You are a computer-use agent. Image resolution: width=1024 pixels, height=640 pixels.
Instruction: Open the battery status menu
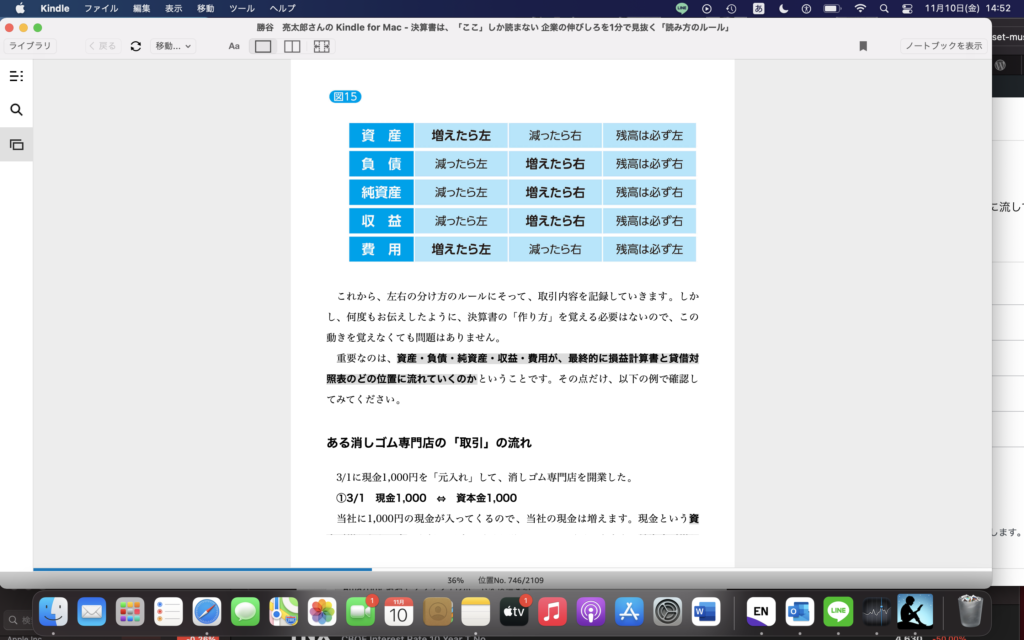point(830,10)
